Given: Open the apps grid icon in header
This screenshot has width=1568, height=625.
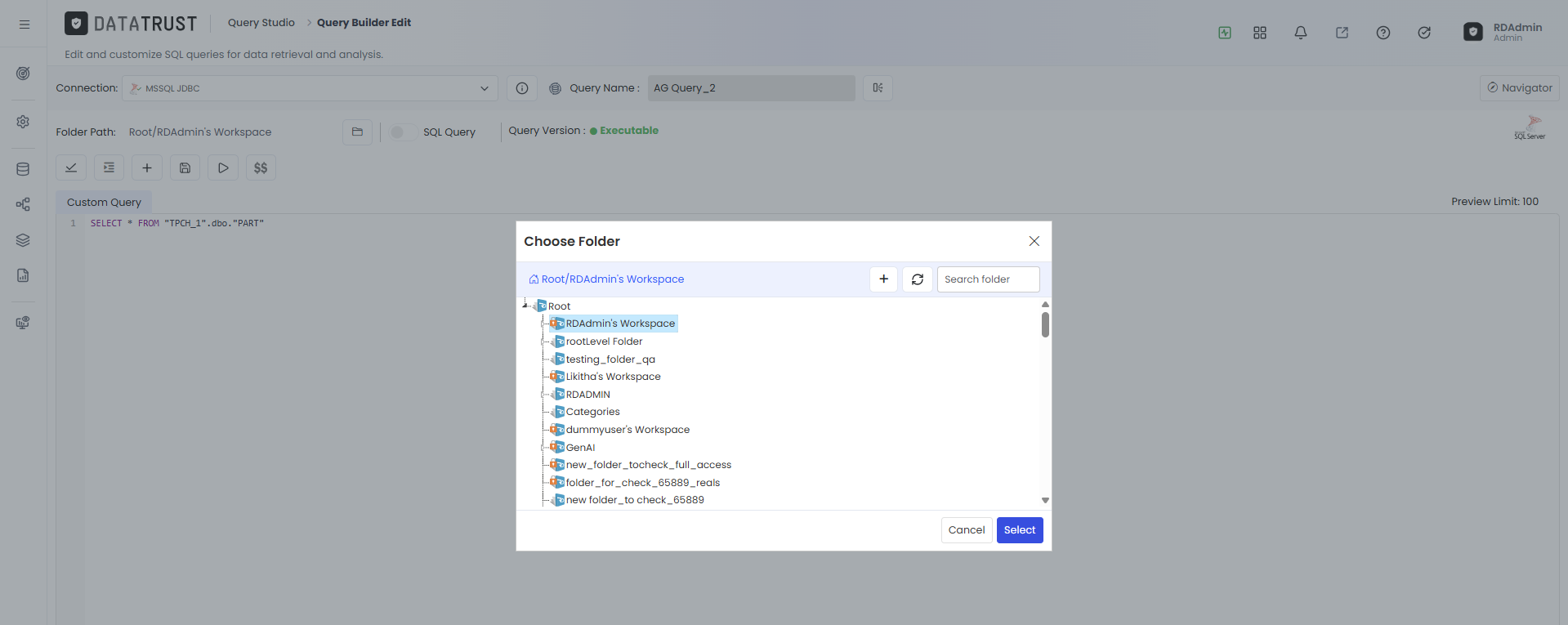Looking at the screenshot, I should pos(1260,33).
